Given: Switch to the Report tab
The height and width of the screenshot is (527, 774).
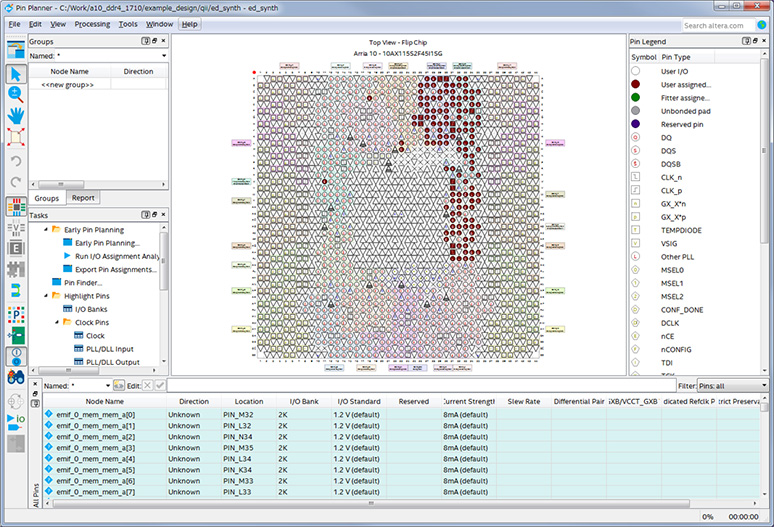Looking at the screenshot, I should point(82,198).
